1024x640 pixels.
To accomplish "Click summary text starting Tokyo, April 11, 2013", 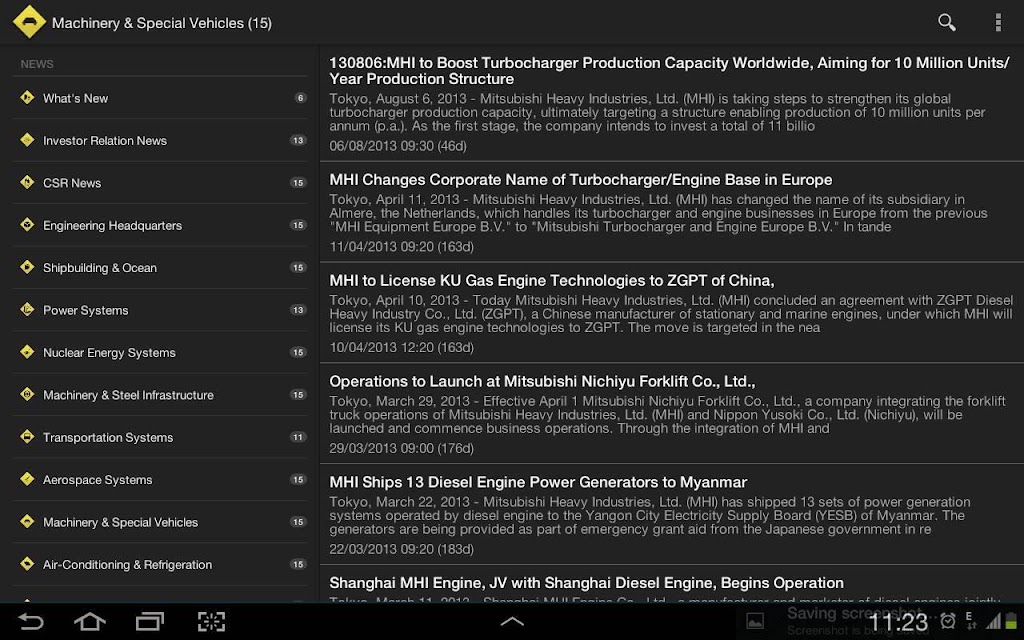I will (x=658, y=213).
